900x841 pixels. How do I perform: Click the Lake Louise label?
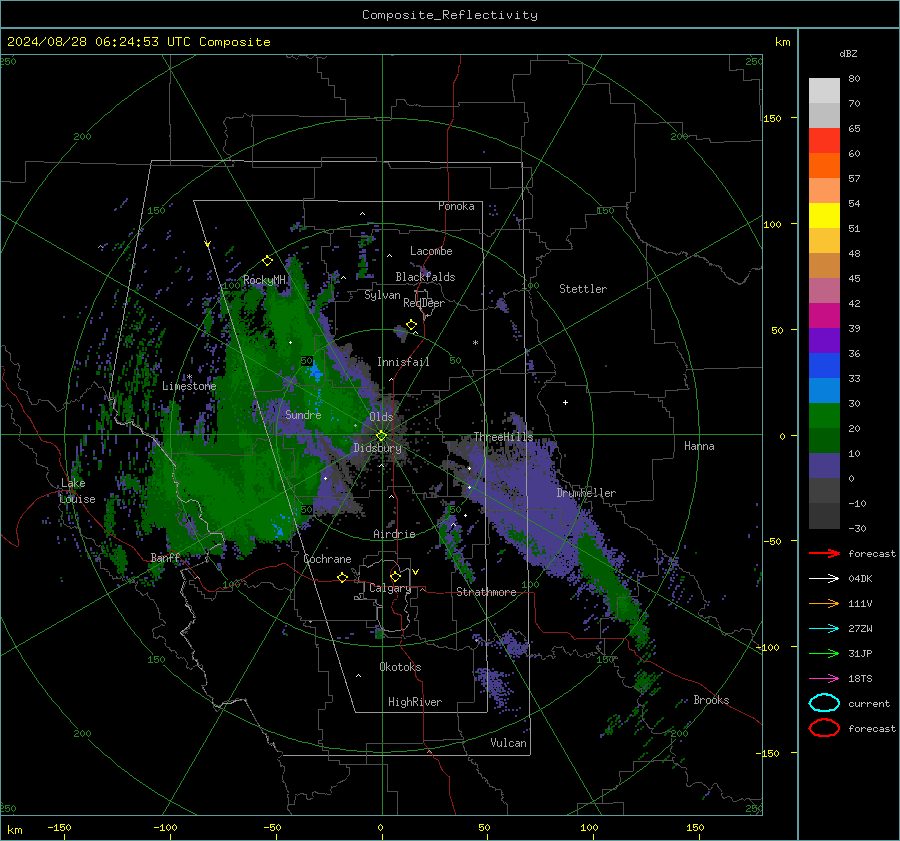tap(77, 491)
